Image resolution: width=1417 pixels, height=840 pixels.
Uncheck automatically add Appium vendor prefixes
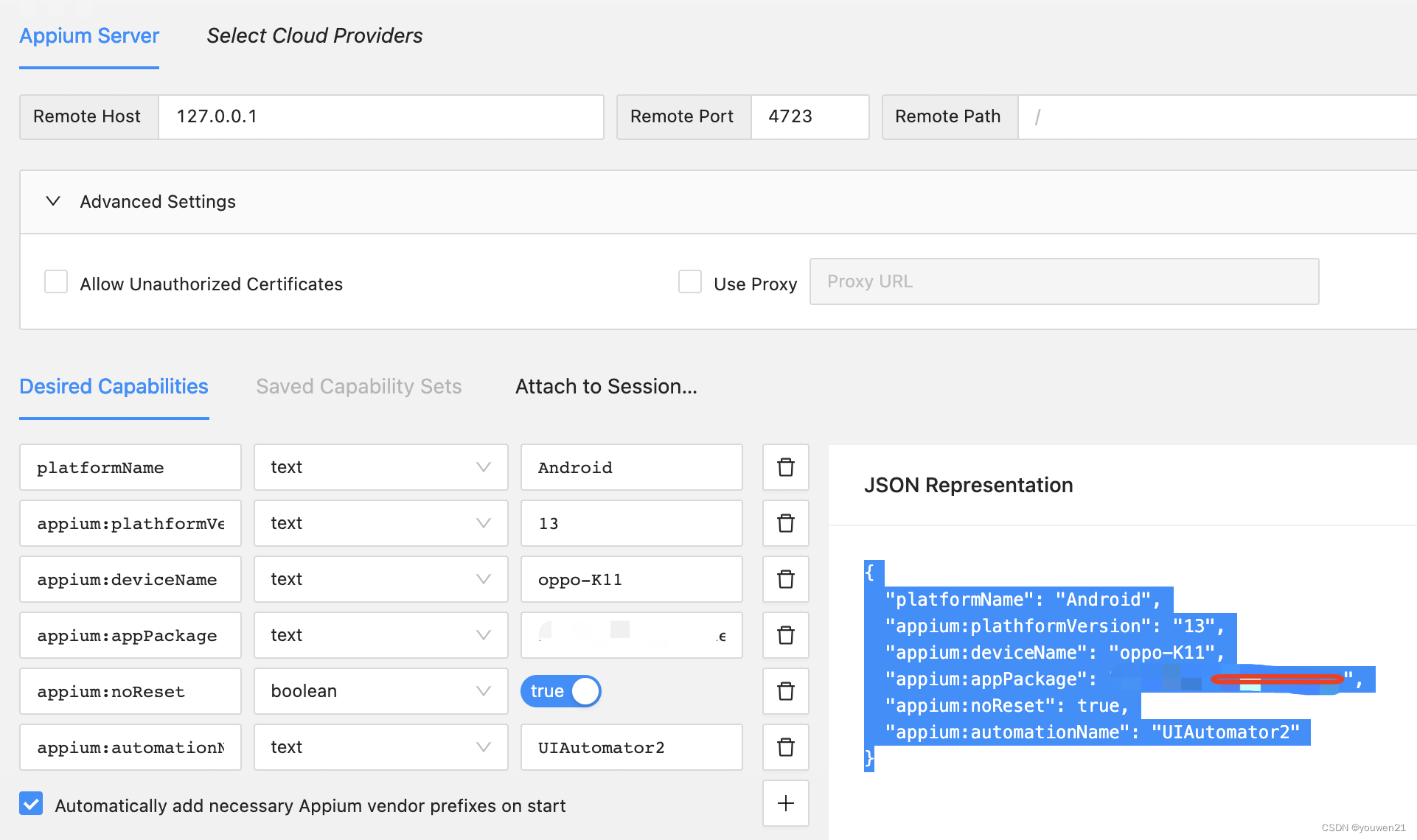coord(31,804)
